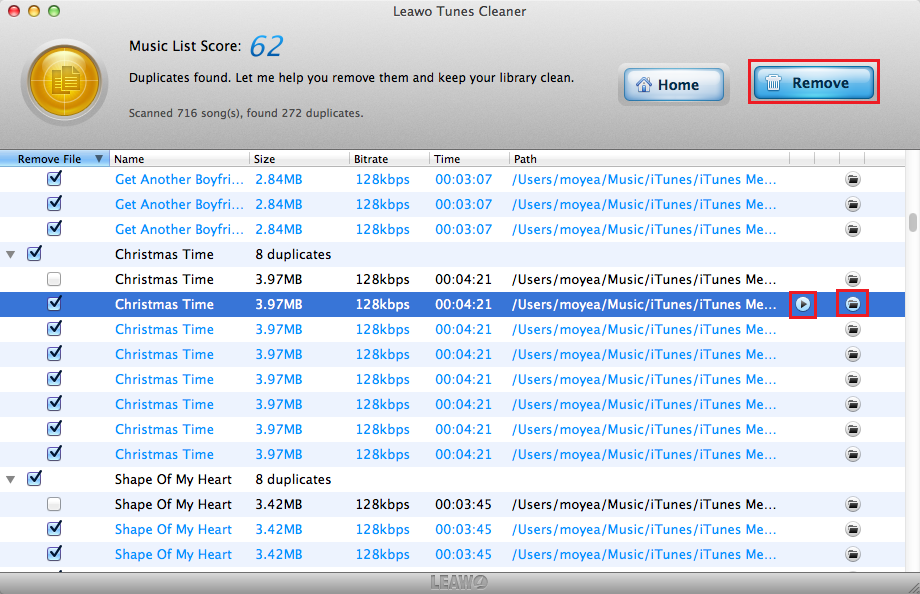920x594 pixels.
Task: Open folder for topmost Get Another Boyfriend row
Action: (852, 179)
